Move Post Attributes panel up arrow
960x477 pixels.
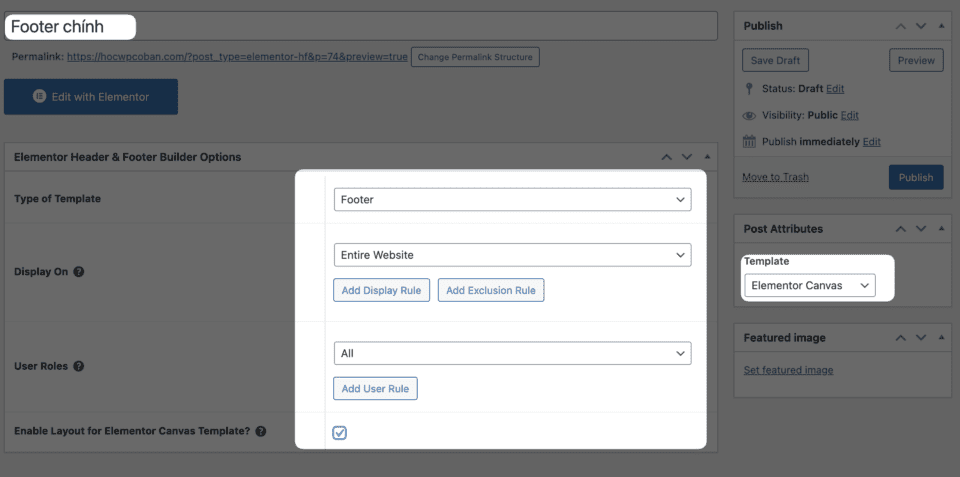click(x=901, y=229)
